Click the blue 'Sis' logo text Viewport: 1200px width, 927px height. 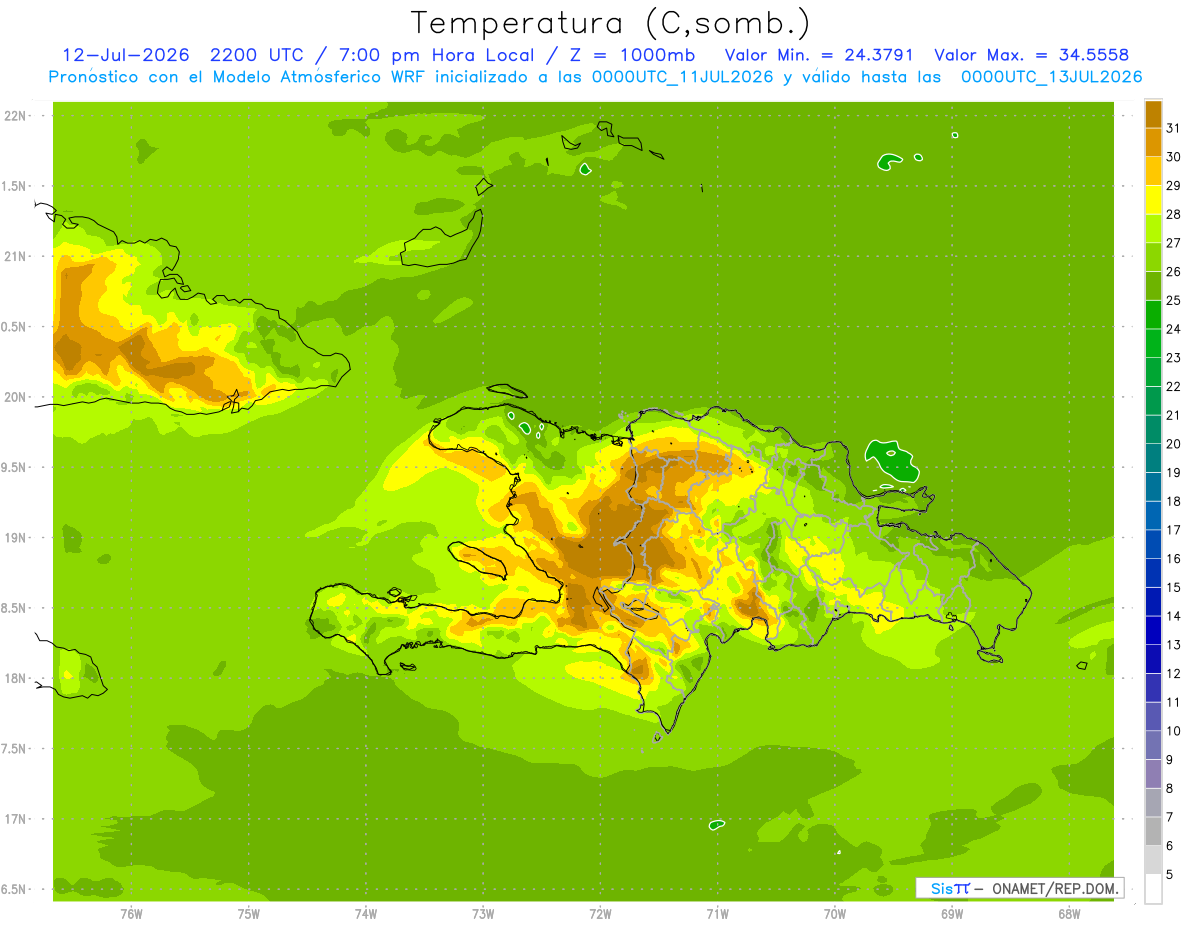tap(941, 888)
